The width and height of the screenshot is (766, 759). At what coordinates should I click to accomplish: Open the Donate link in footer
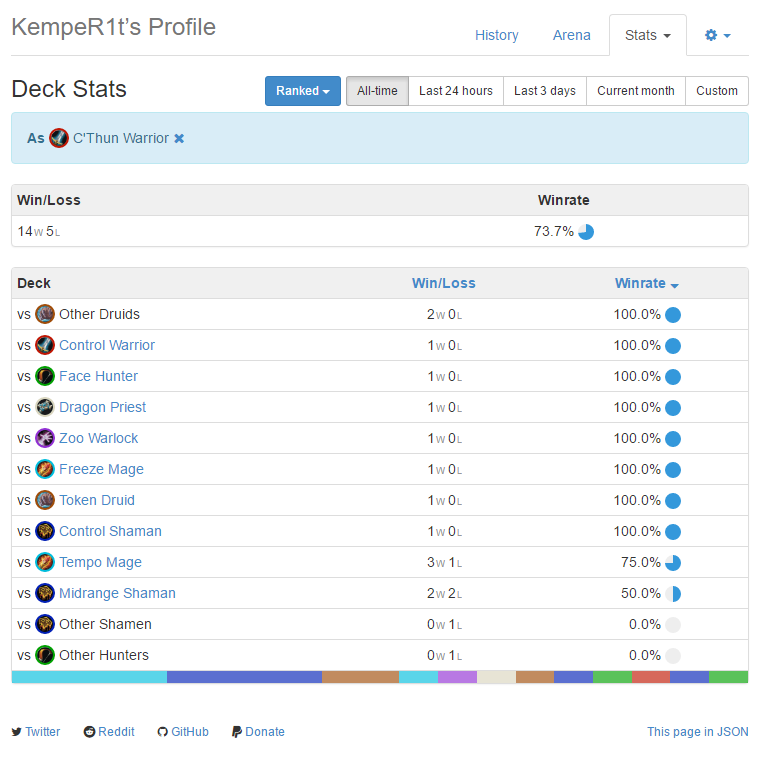[x=258, y=732]
